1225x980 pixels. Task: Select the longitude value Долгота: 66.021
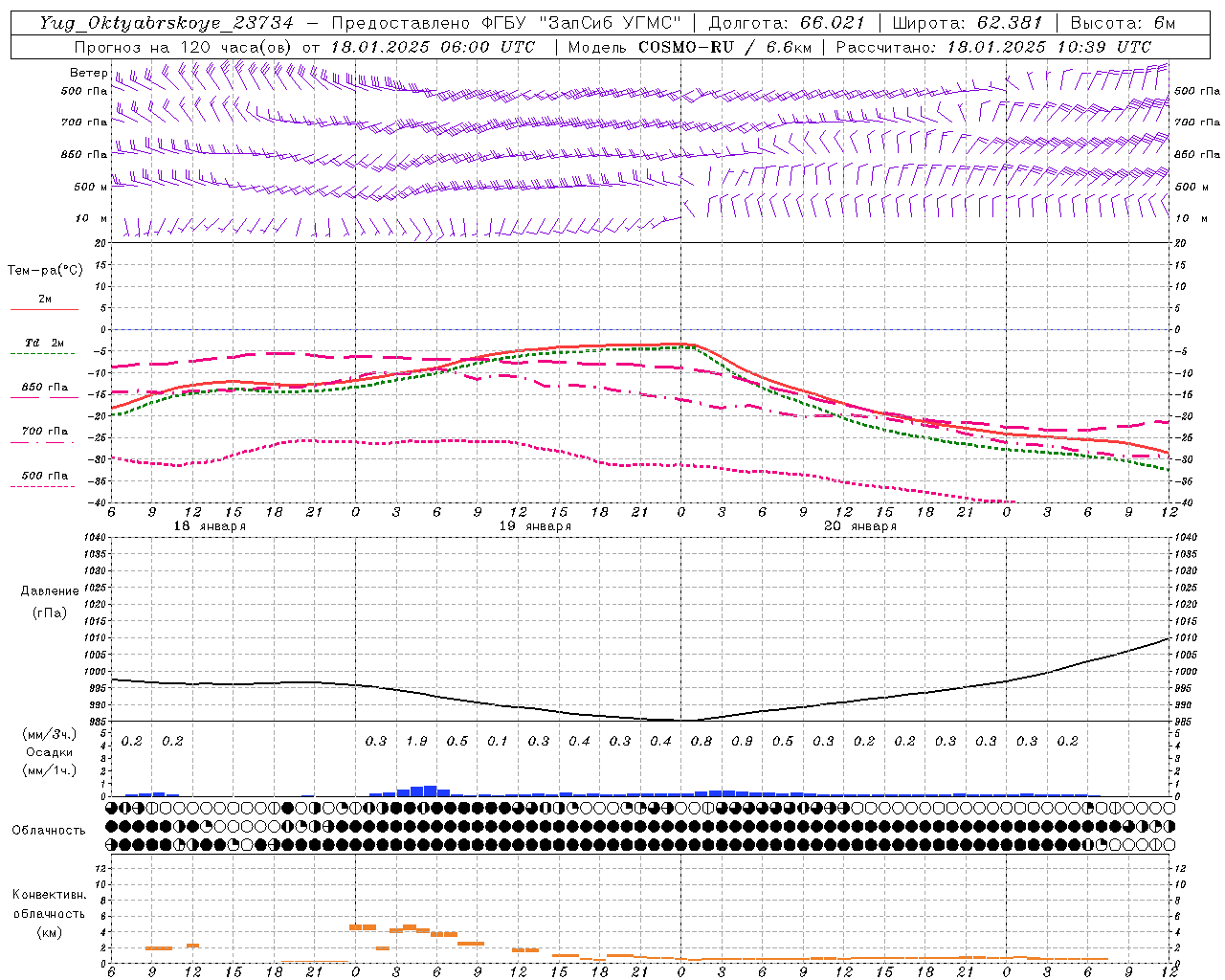[787, 23]
